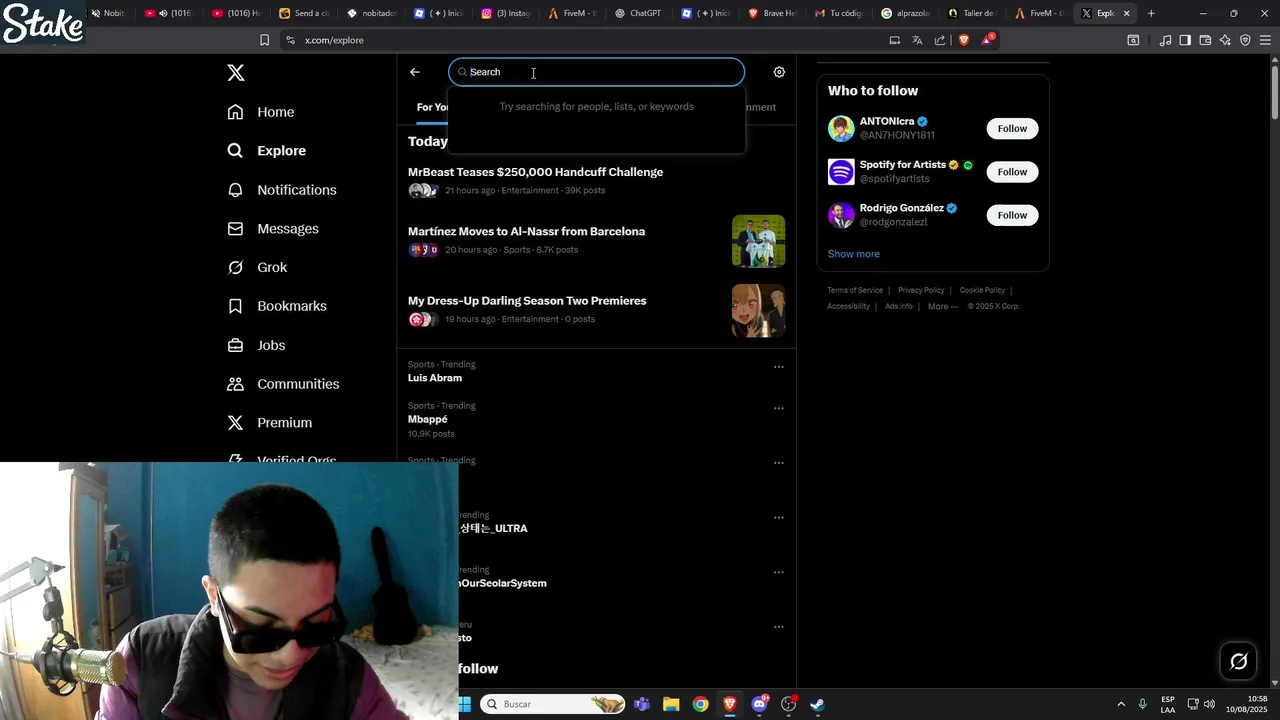
Task: Open more options for 상태는_ULTRA trend
Action: click(x=779, y=518)
